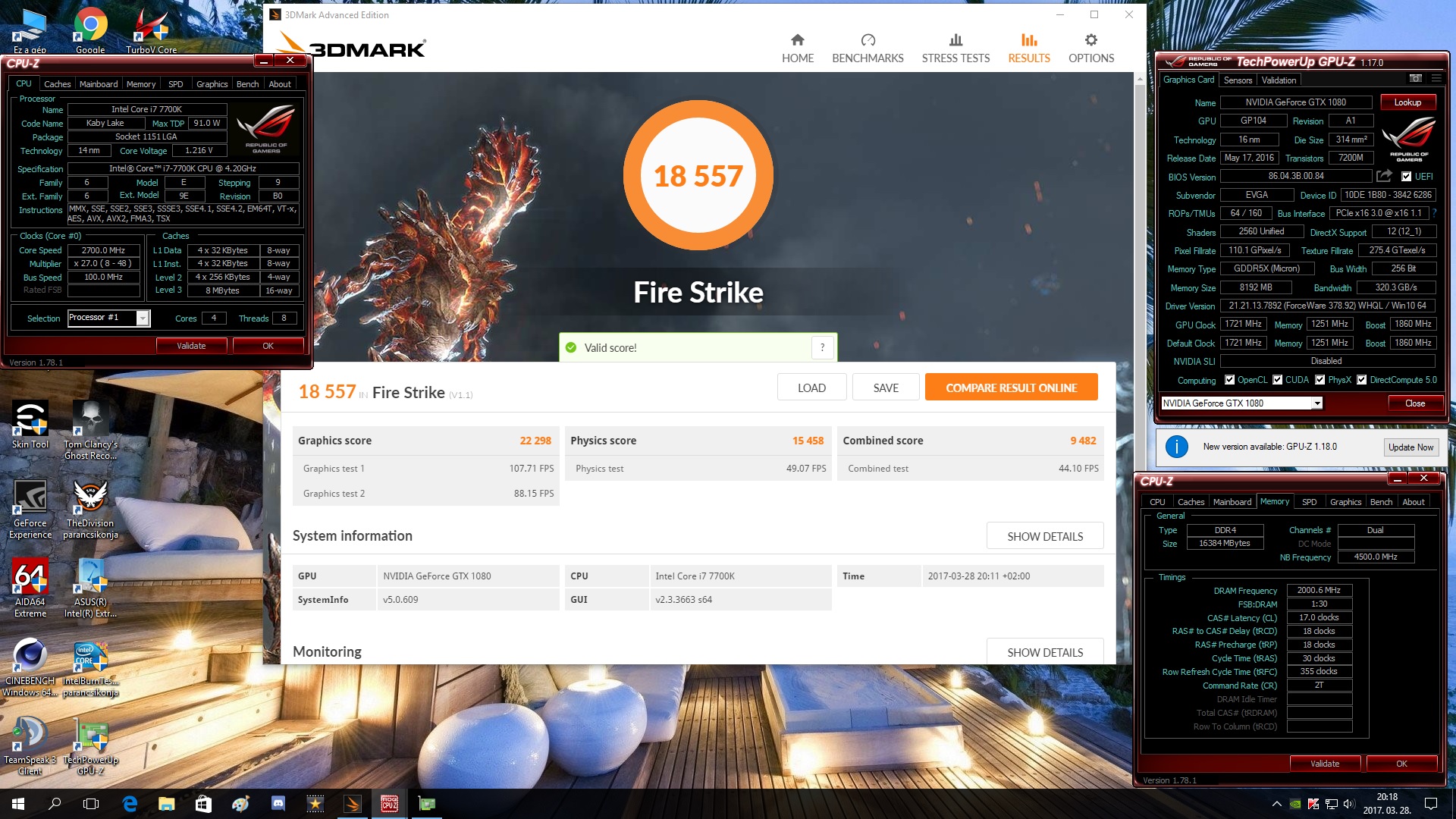This screenshot has height=819, width=1456.
Task: Open the Options gear icon
Action: [1090, 40]
